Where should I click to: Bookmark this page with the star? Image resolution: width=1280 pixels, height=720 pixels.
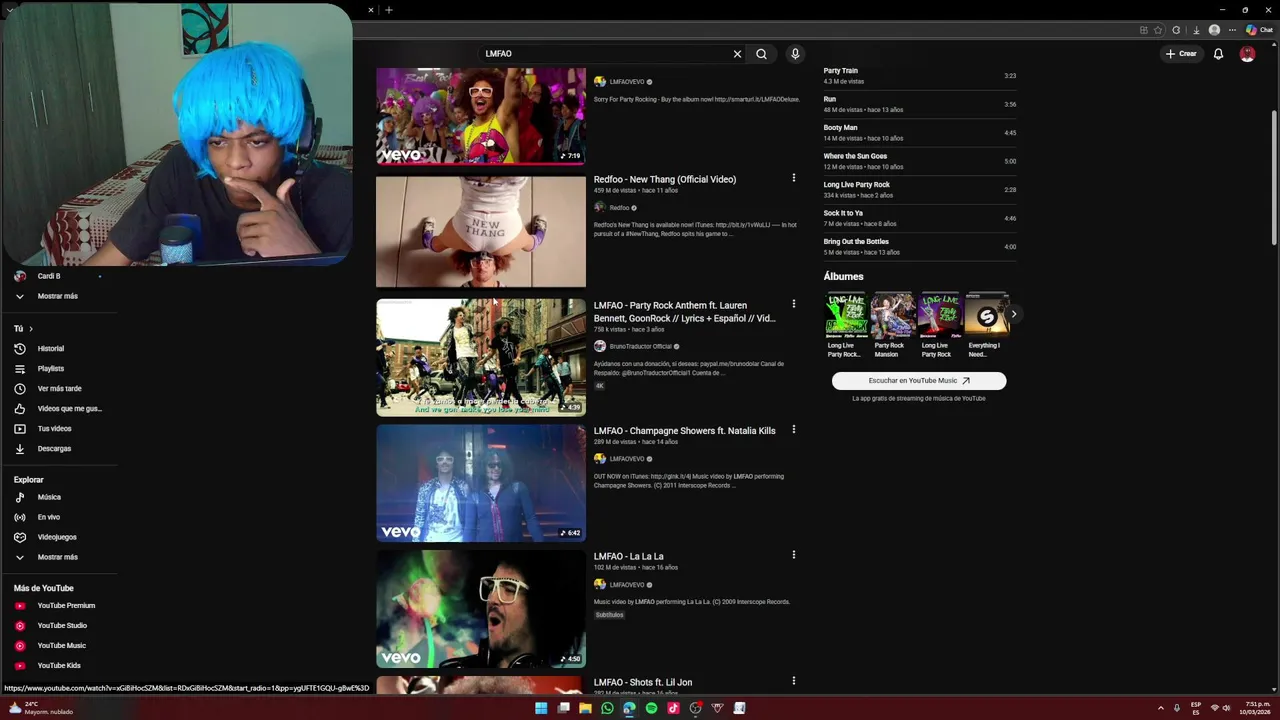[1158, 30]
